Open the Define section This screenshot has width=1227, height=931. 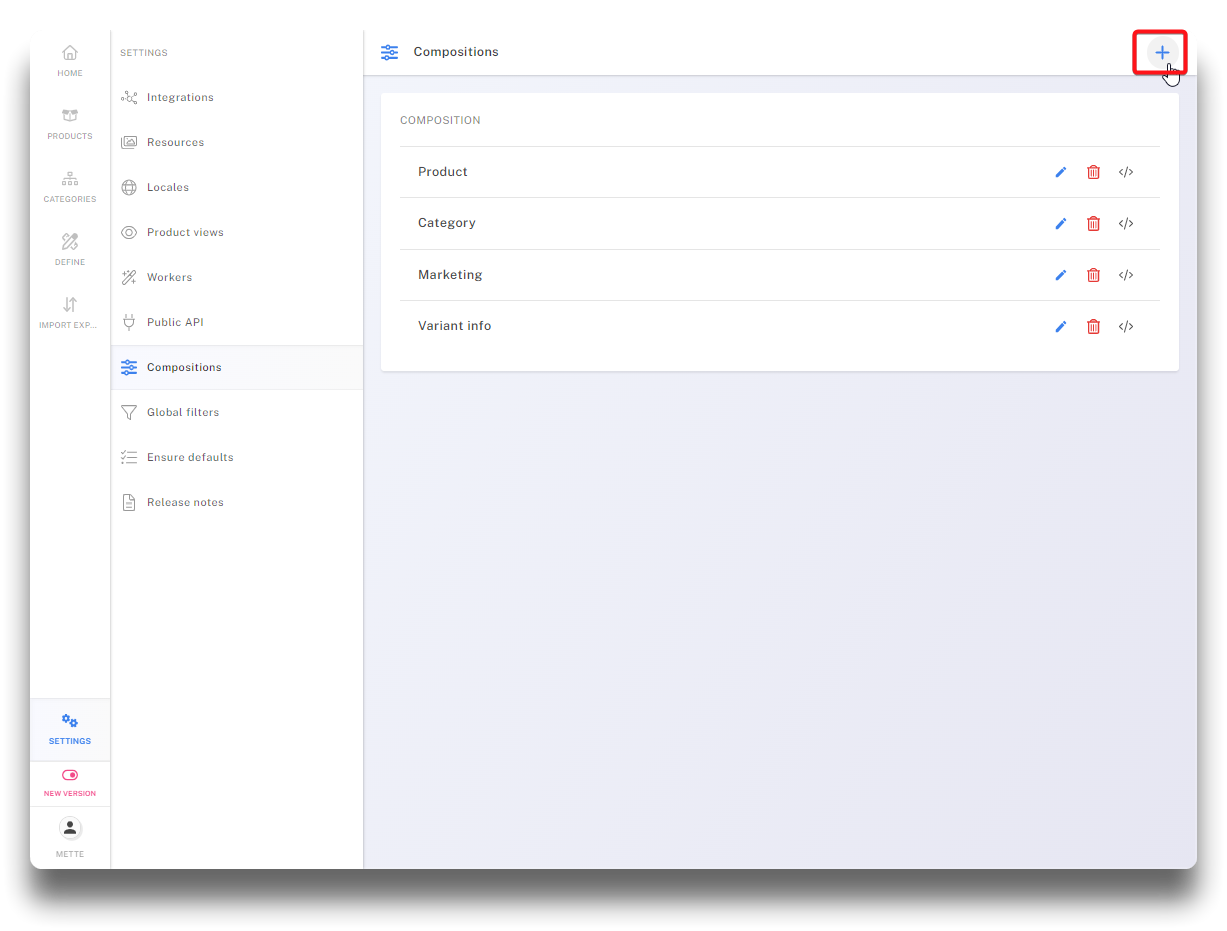click(70, 249)
